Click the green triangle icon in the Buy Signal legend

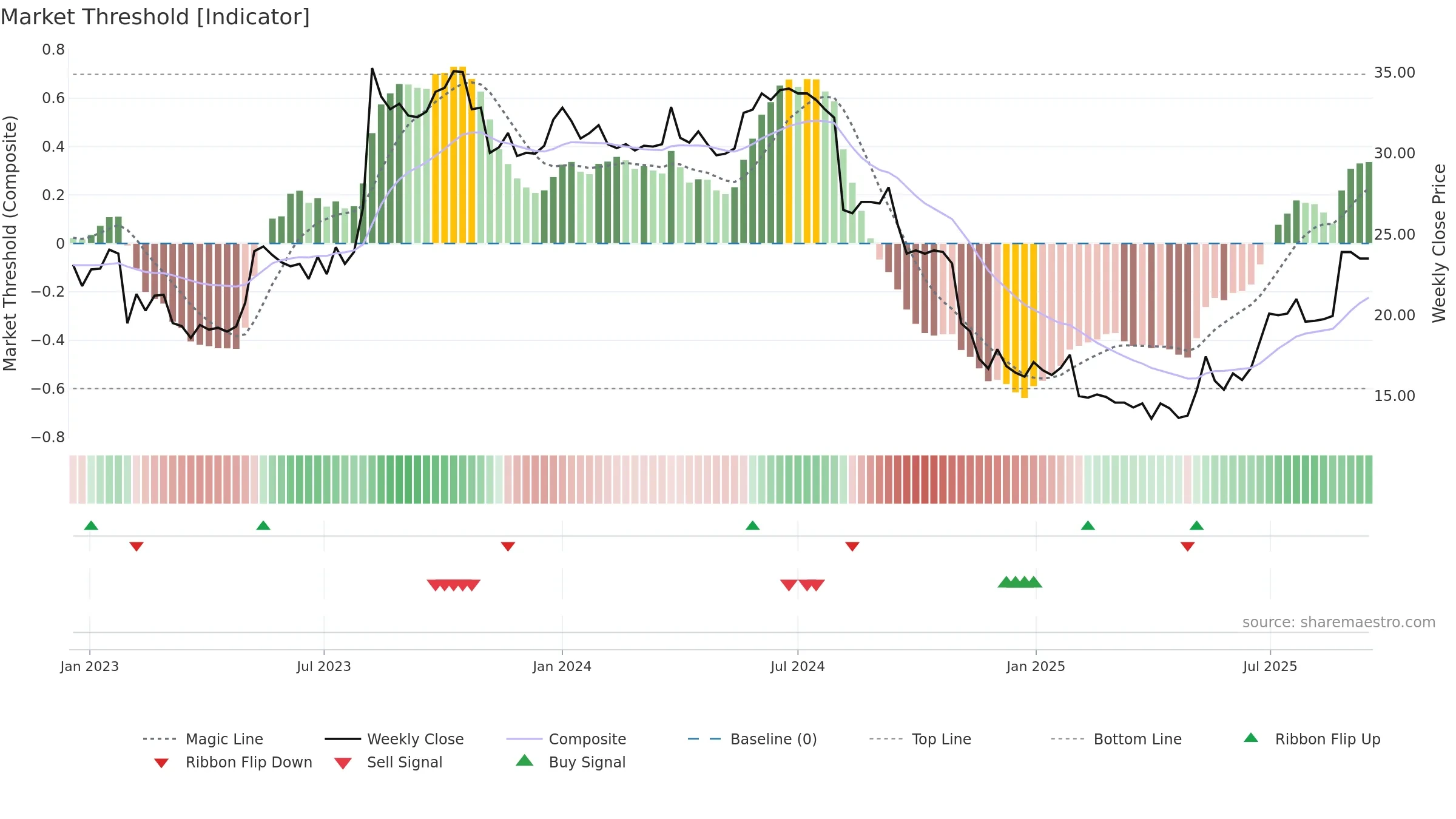[525, 760]
